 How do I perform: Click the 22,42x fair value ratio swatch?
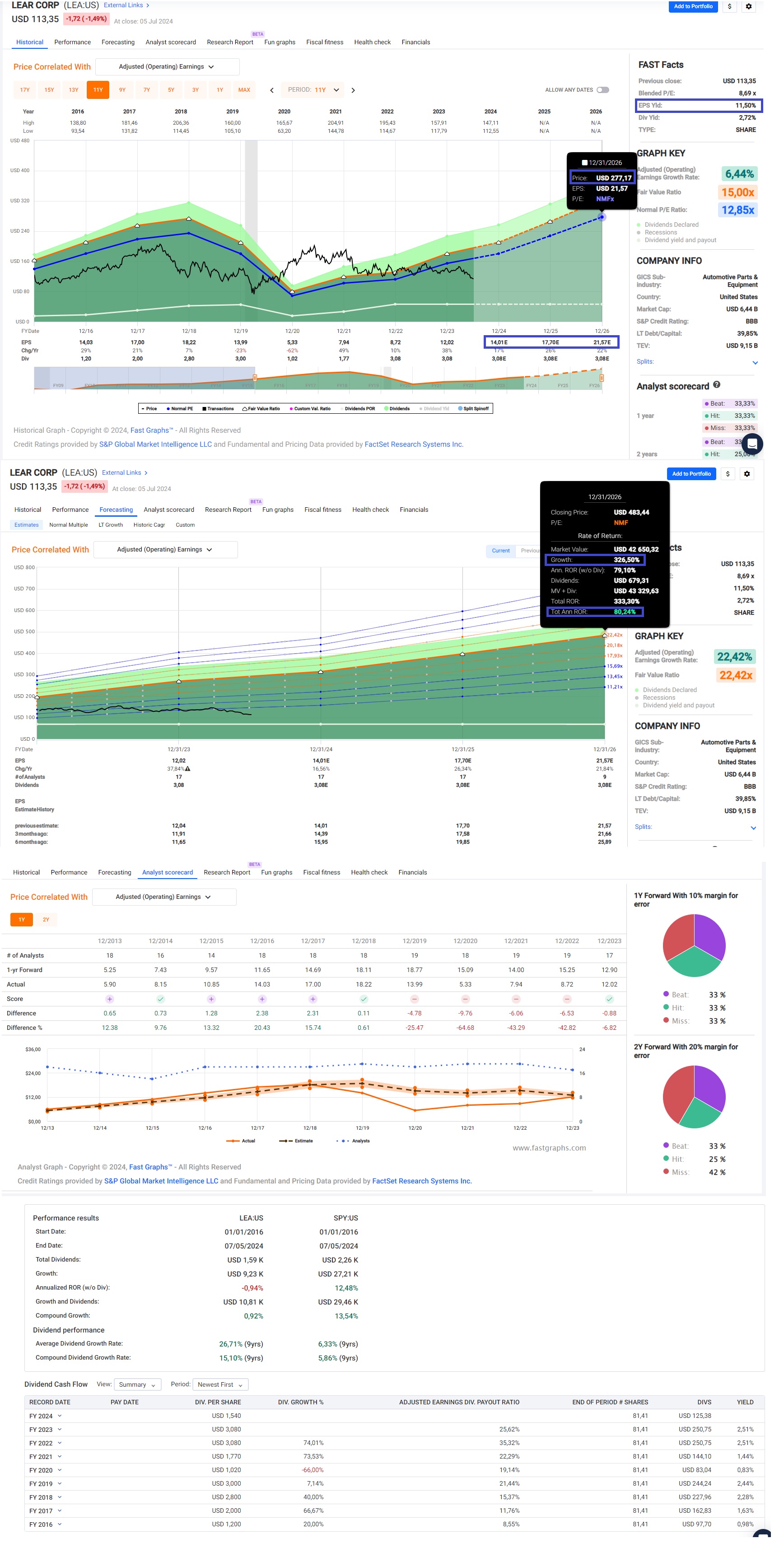[x=736, y=675]
